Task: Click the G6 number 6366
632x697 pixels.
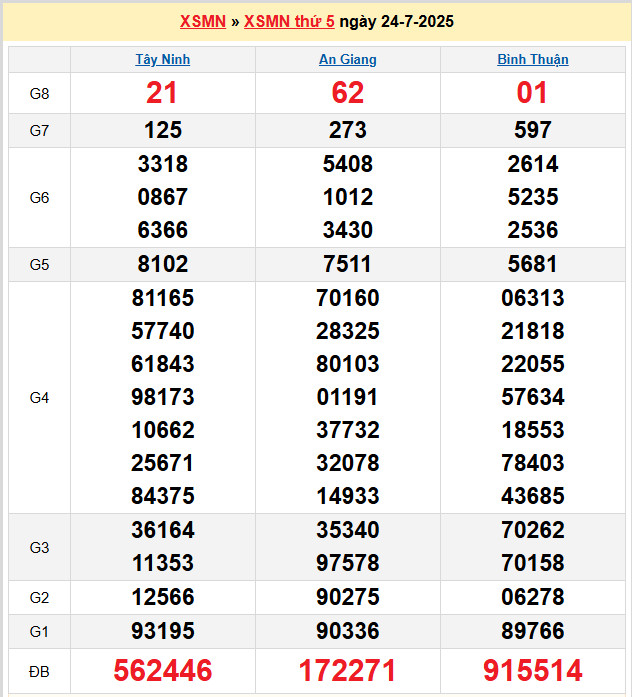Action: pyautogui.click(x=163, y=230)
